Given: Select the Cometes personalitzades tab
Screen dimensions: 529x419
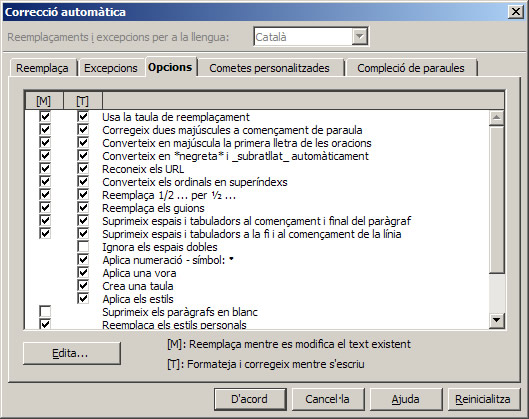Looking at the screenshot, I should coord(270,68).
